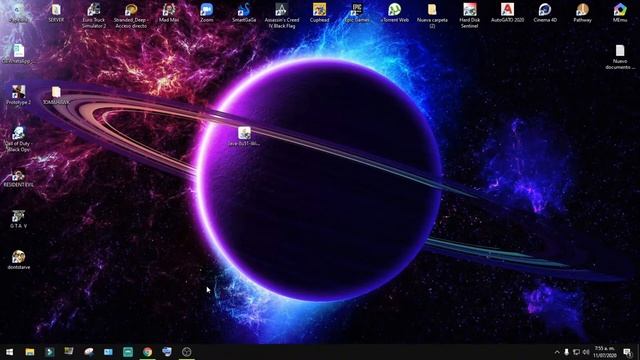Viewport: 640px width, 360px height.
Task: Select the Nueva carpeta (2) folder
Action: 432,16
